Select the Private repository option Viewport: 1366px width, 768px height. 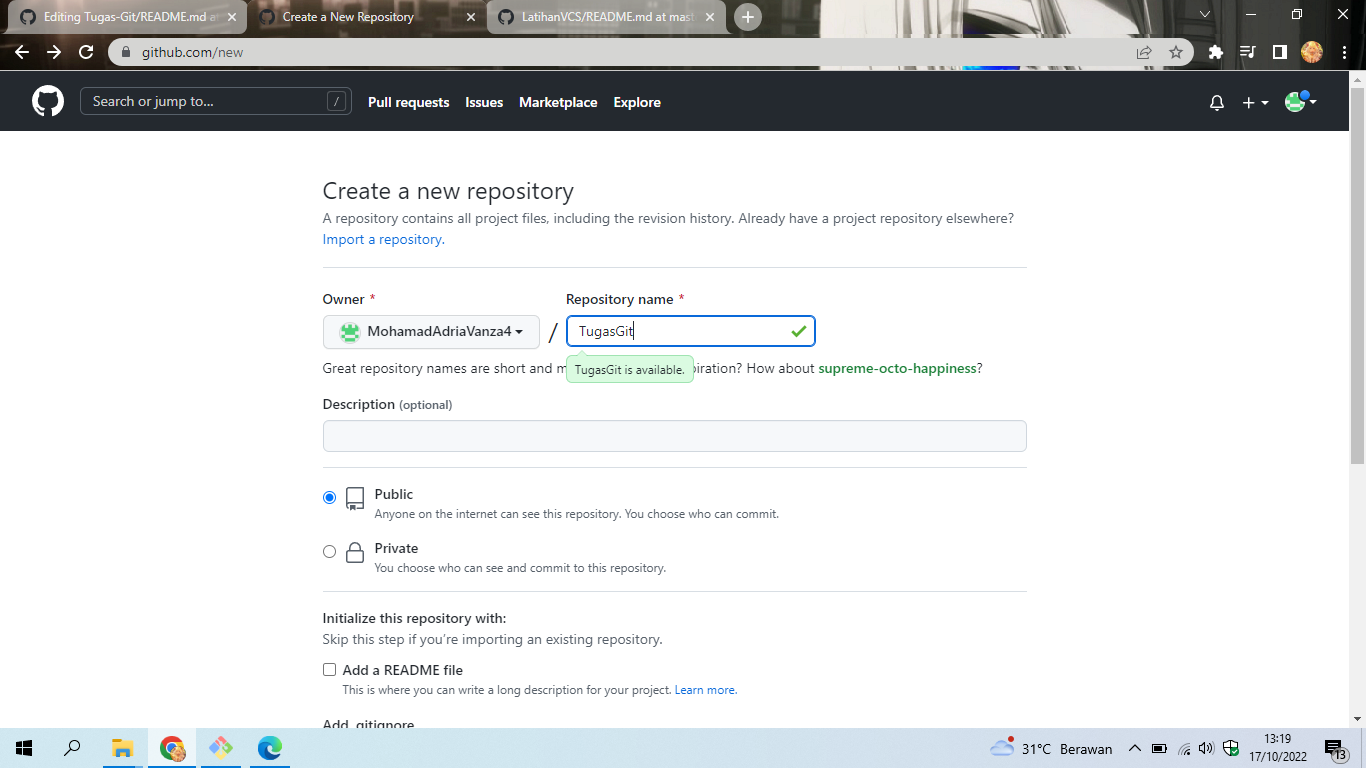click(x=329, y=551)
